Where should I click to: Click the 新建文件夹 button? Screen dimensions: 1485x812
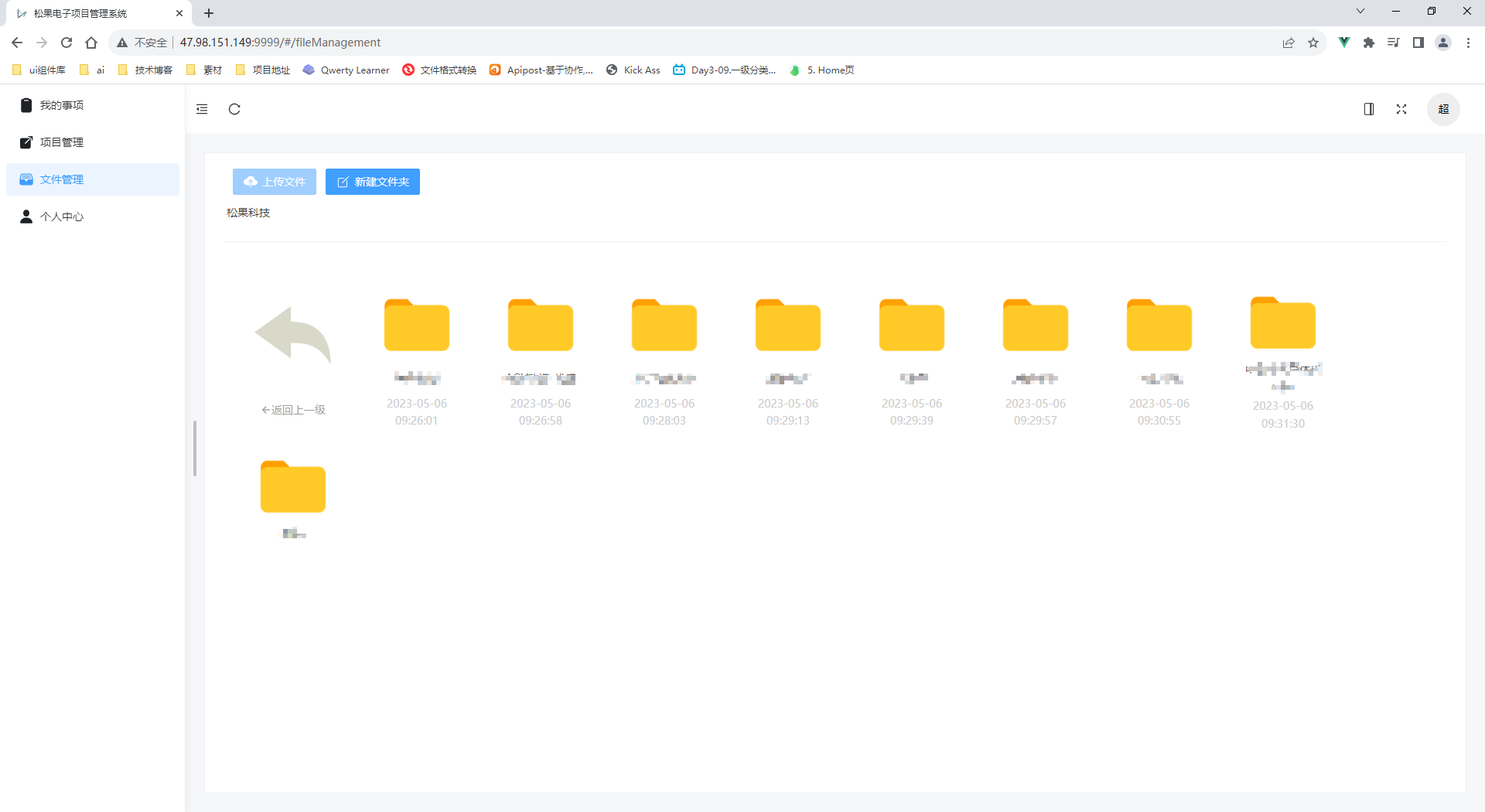point(373,182)
